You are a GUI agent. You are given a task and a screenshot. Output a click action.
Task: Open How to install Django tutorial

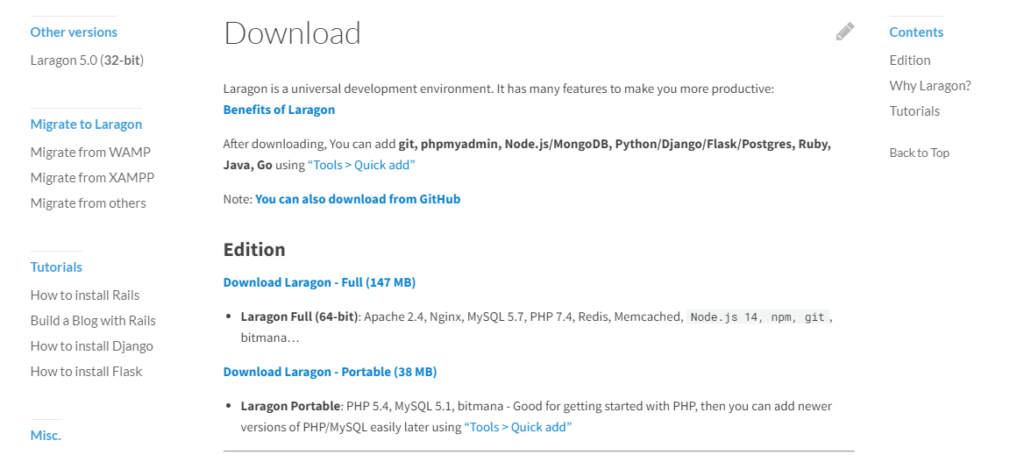[x=91, y=346]
